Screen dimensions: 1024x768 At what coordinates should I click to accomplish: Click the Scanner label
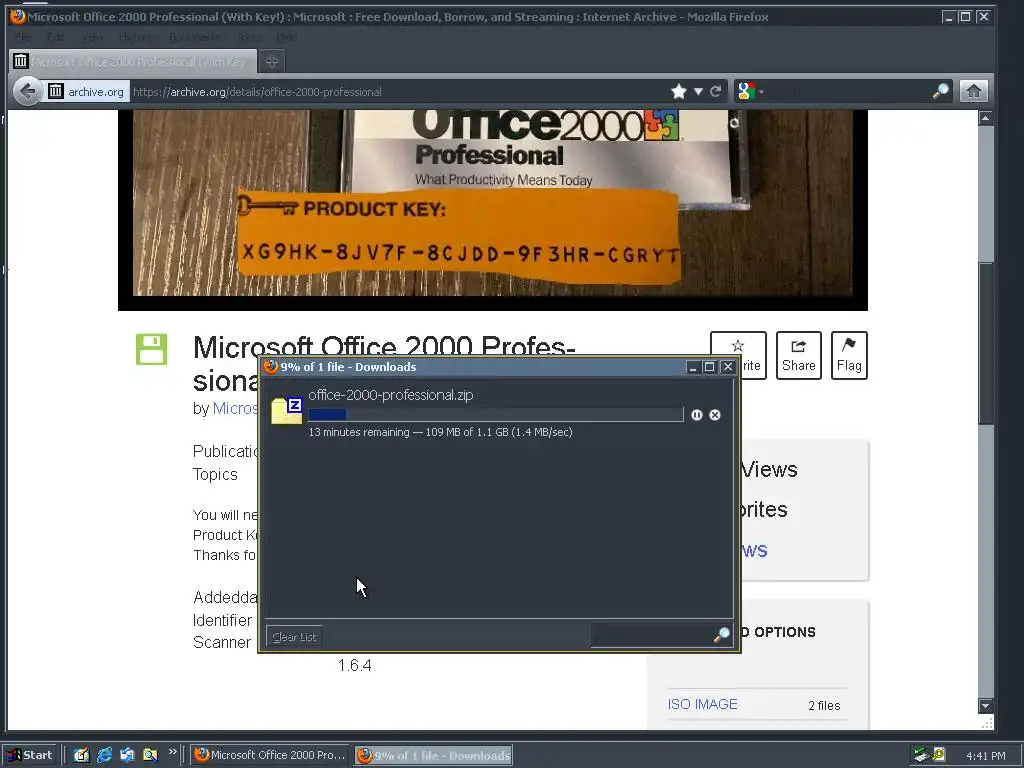221,643
